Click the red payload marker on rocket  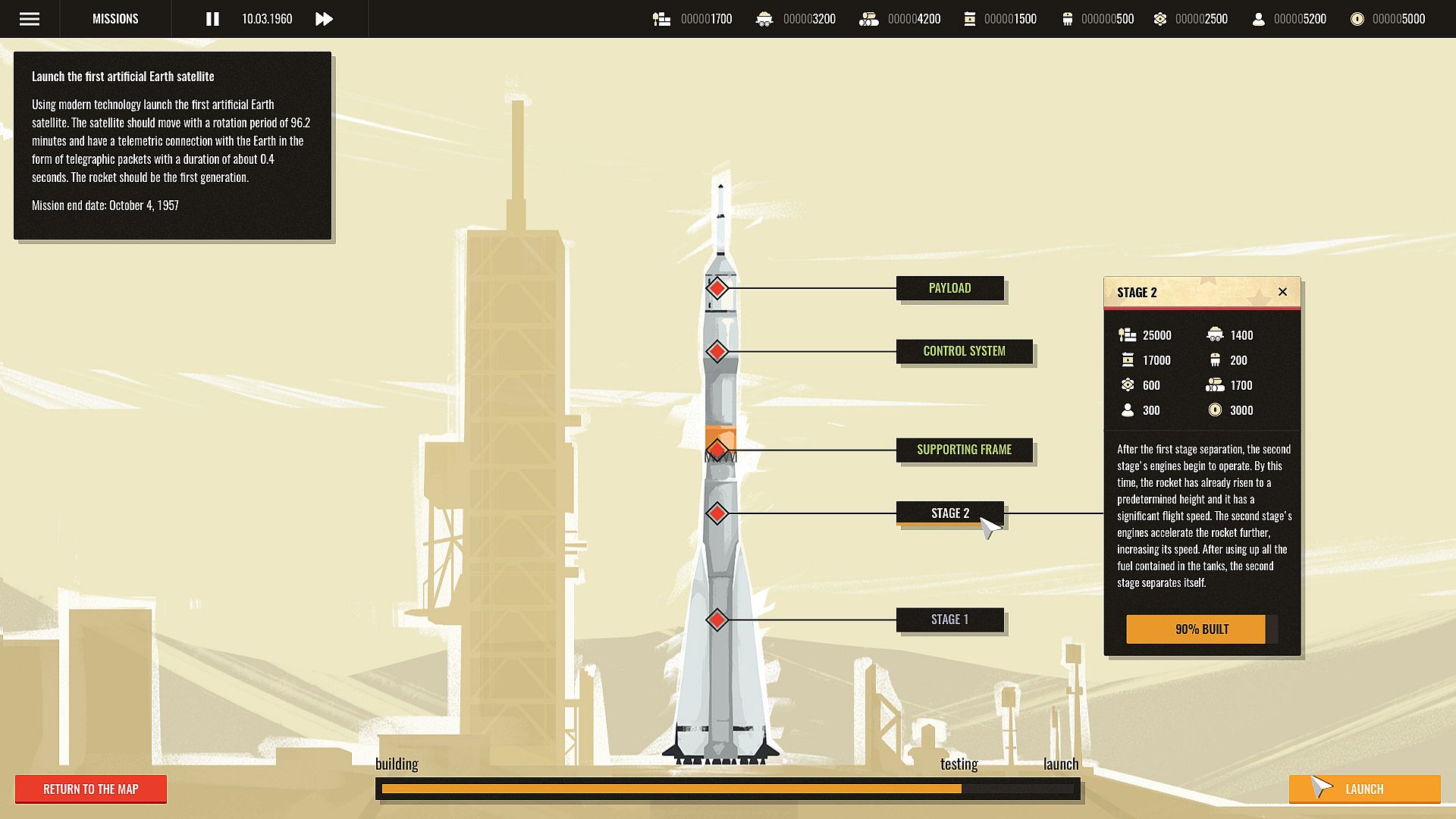pos(717,288)
